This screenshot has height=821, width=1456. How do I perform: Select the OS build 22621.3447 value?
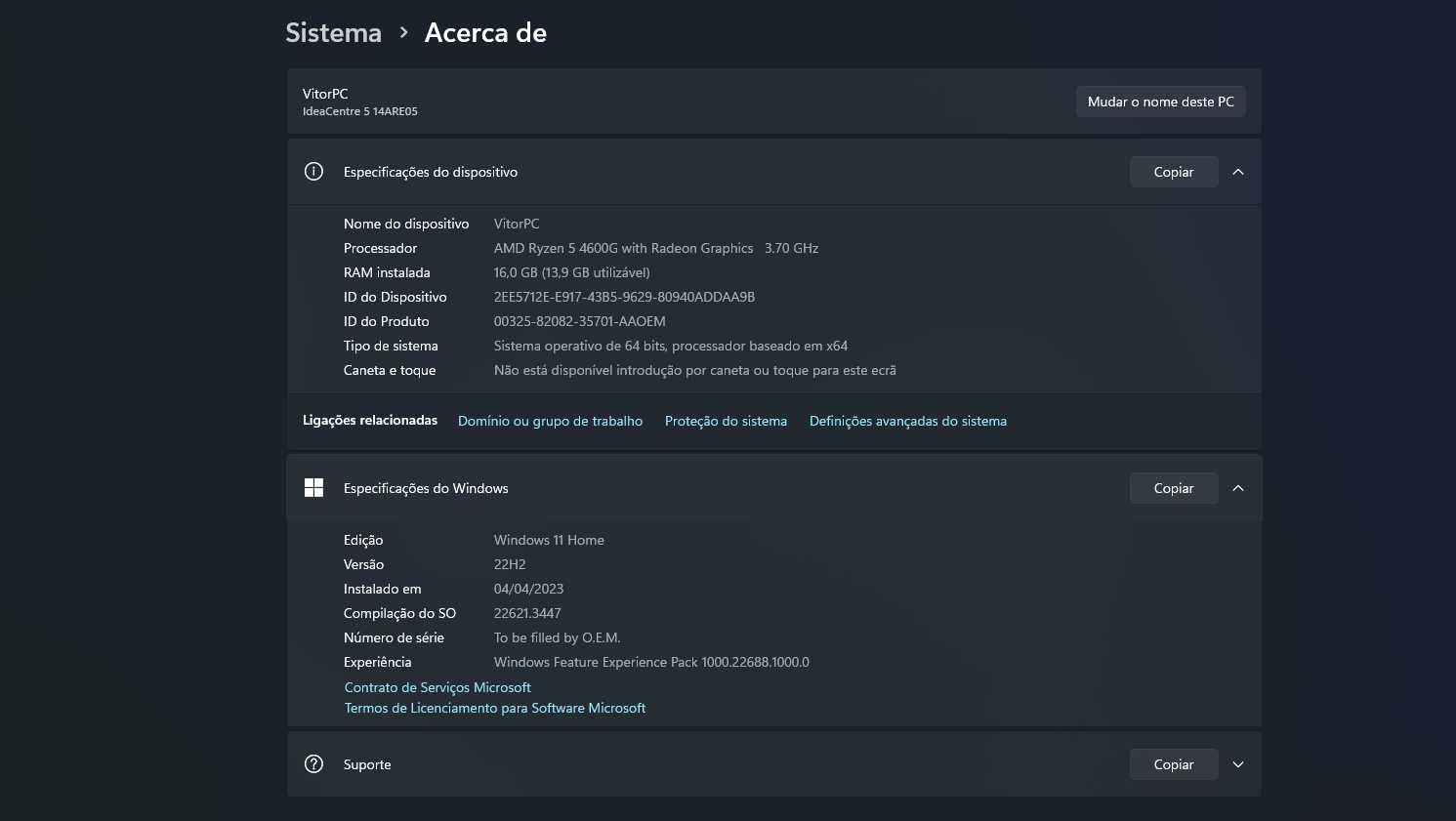(x=527, y=613)
